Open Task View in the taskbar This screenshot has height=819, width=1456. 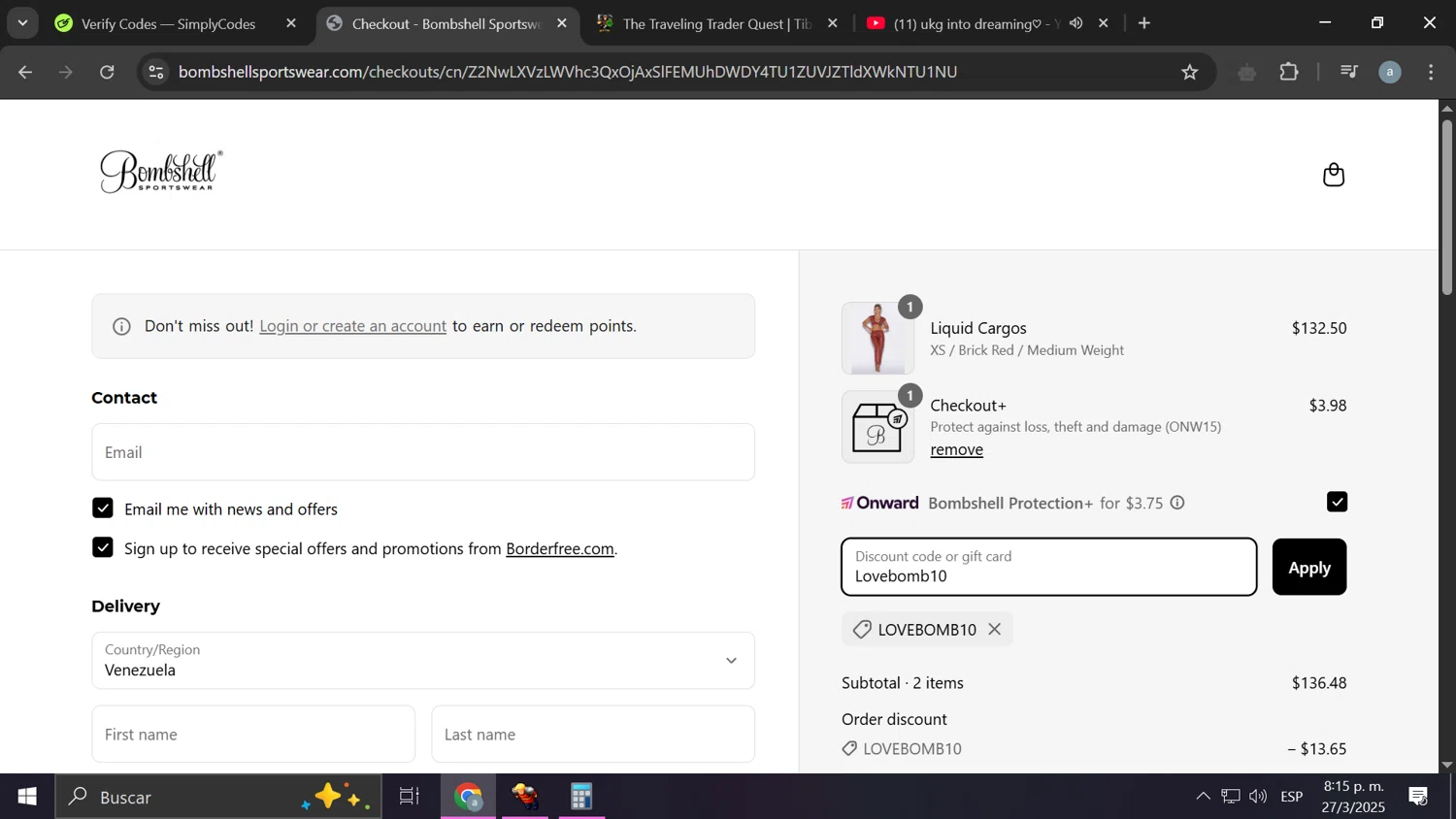(410, 797)
